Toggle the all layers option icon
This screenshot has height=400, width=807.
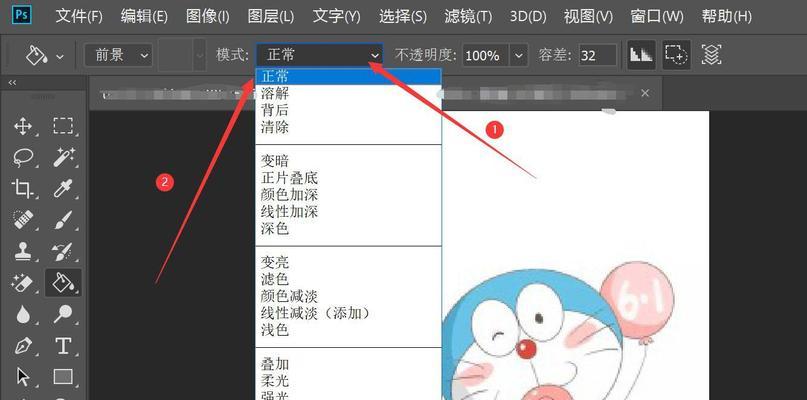pos(711,55)
